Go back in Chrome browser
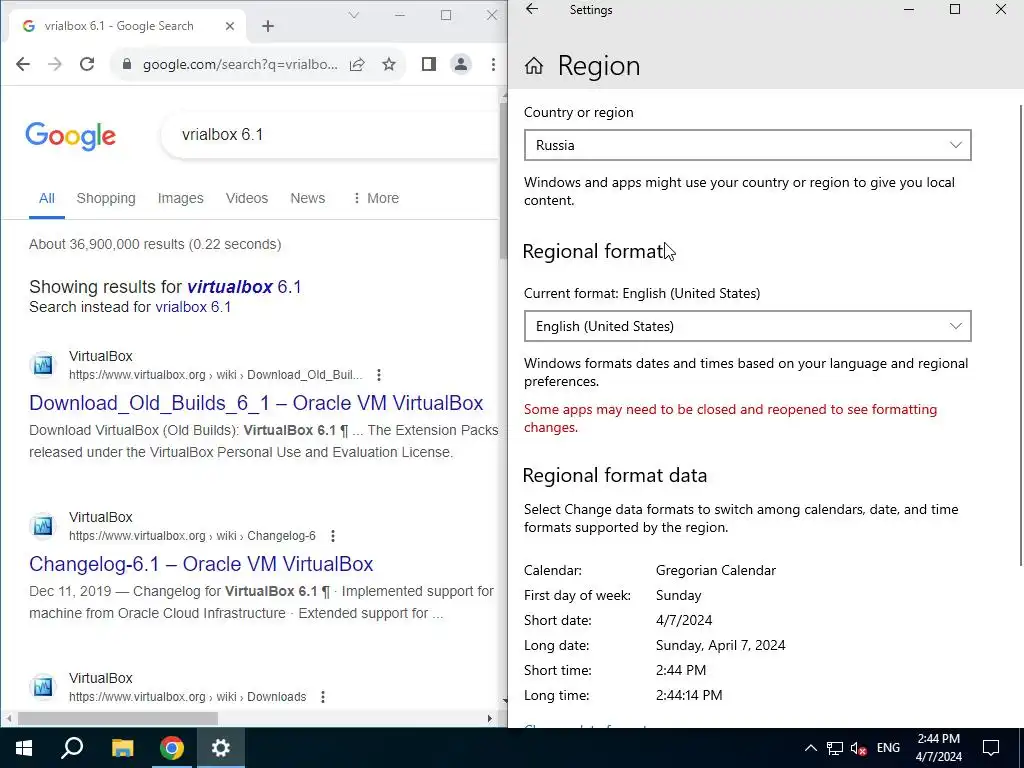The image size is (1024, 768). pyautogui.click(x=23, y=64)
